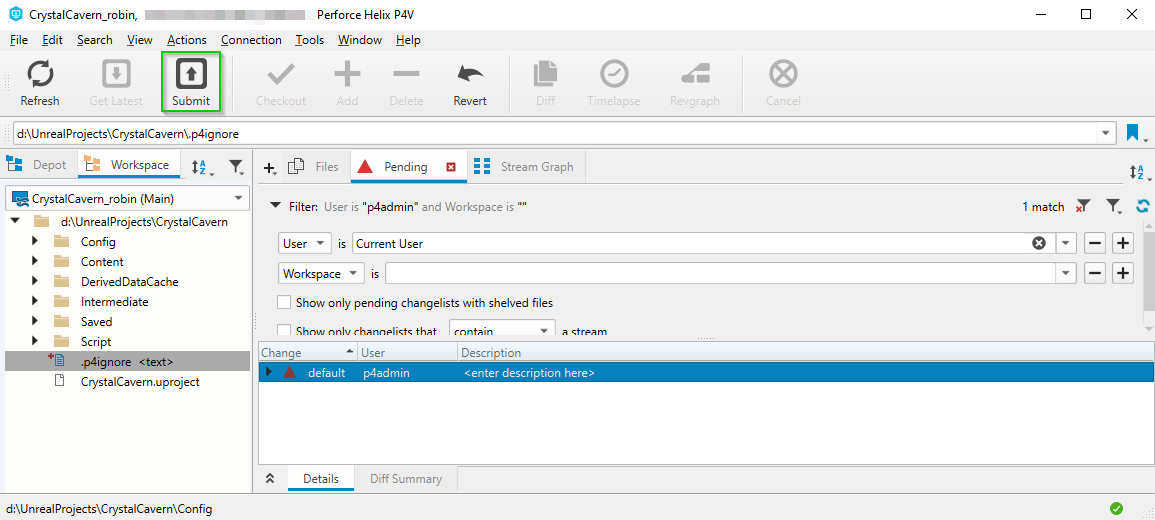Select the Script folder

coord(96,342)
